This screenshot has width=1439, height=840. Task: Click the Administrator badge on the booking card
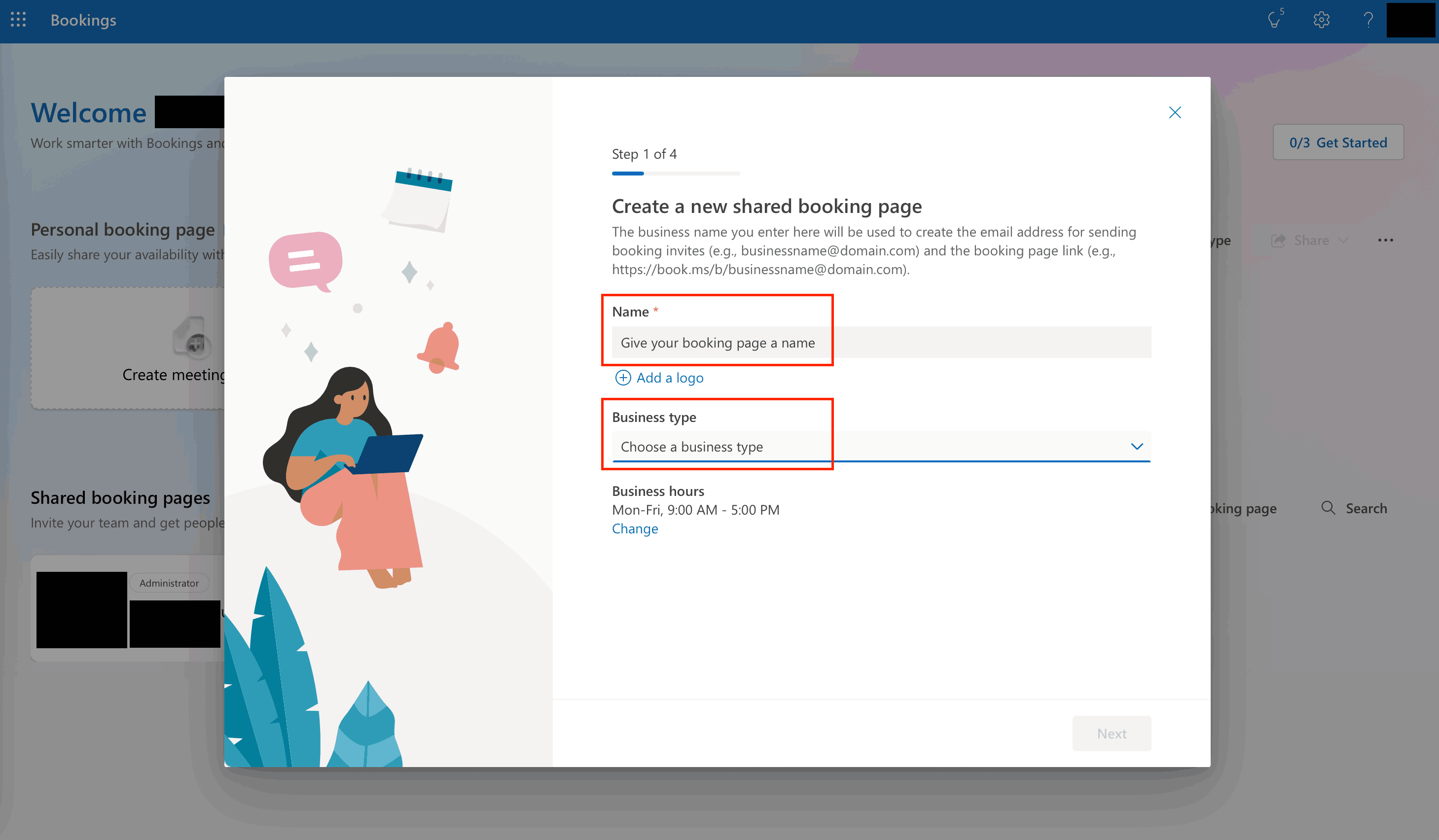(x=169, y=583)
